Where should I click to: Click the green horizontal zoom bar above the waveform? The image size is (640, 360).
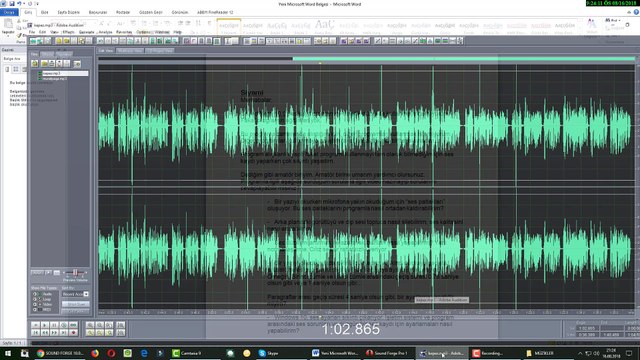click(x=464, y=59)
